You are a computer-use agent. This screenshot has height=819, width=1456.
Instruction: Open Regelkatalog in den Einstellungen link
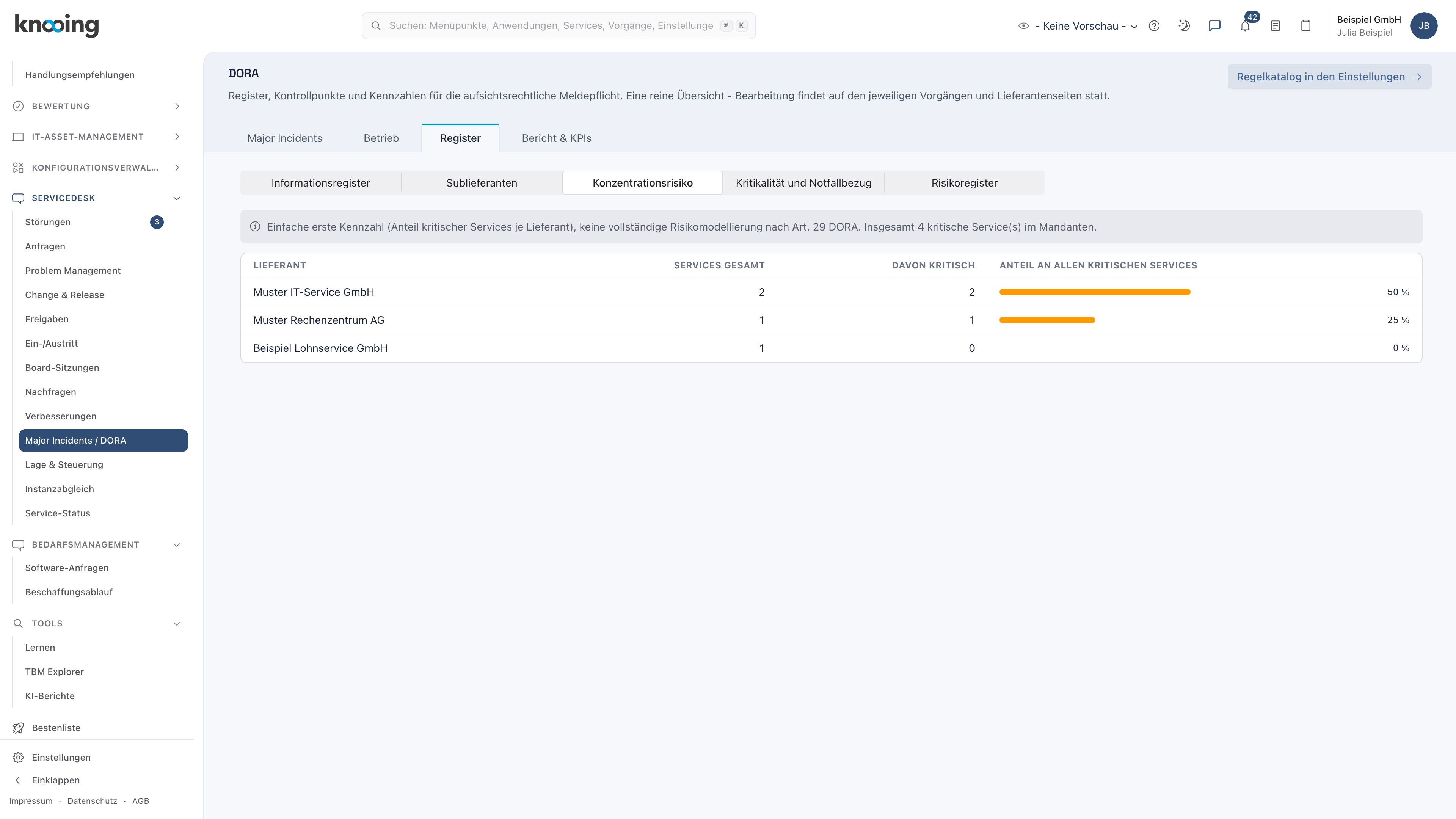(1329, 77)
